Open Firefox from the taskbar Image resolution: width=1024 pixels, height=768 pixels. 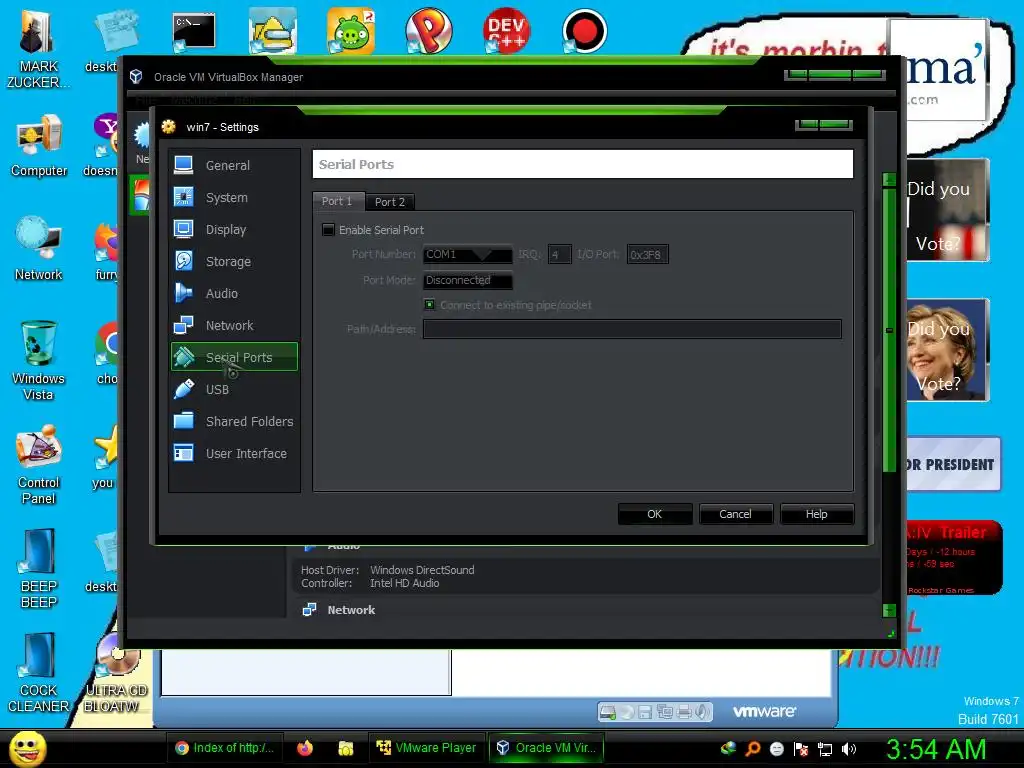pos(305,748)
